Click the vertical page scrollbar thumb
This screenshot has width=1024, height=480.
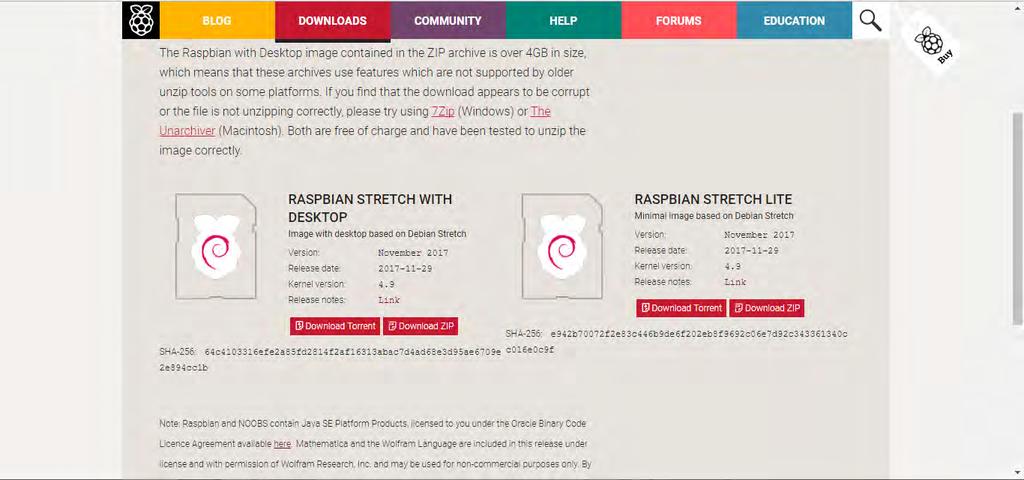click(1017, 217)
